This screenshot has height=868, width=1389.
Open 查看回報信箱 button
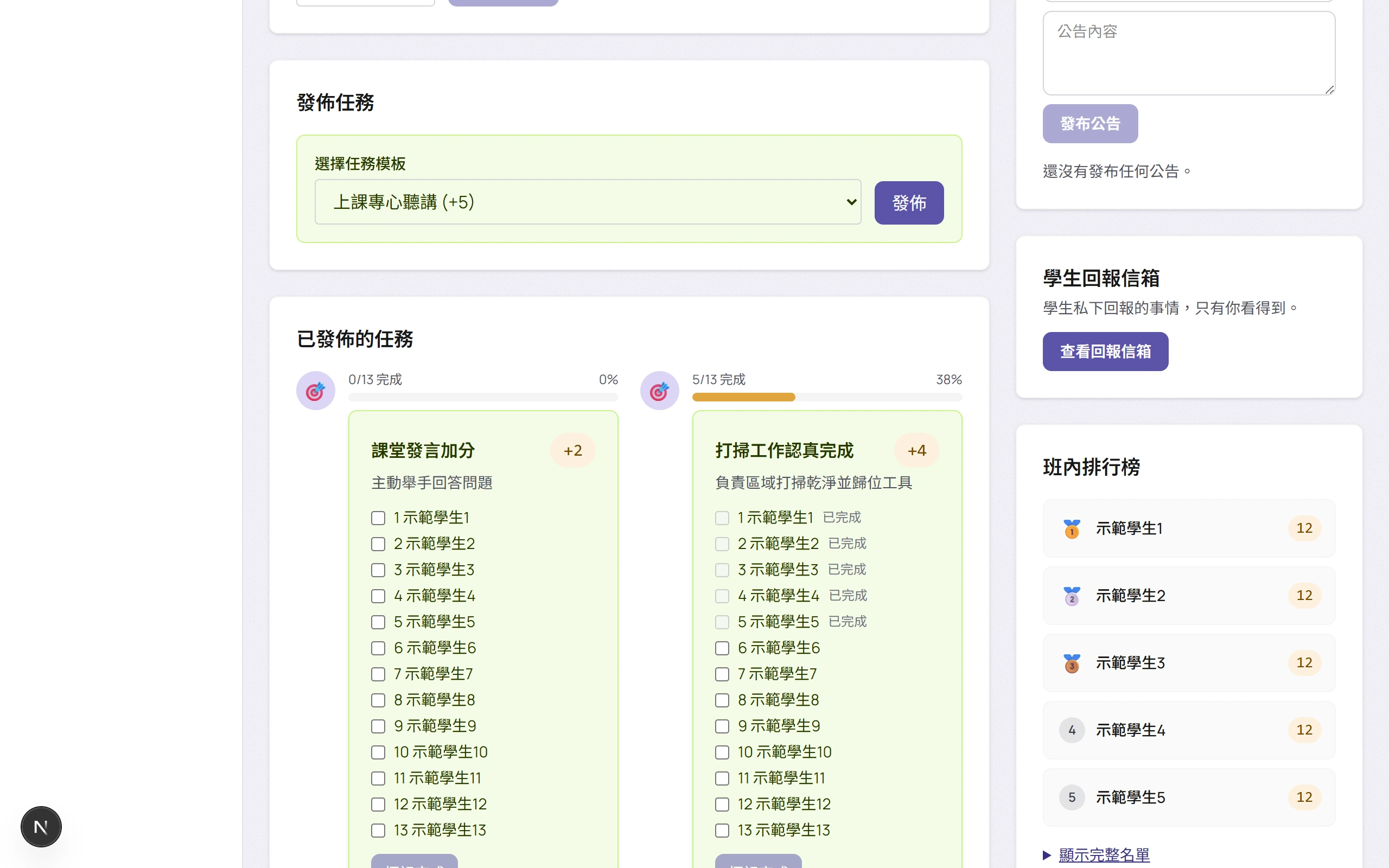point(1105,352)
